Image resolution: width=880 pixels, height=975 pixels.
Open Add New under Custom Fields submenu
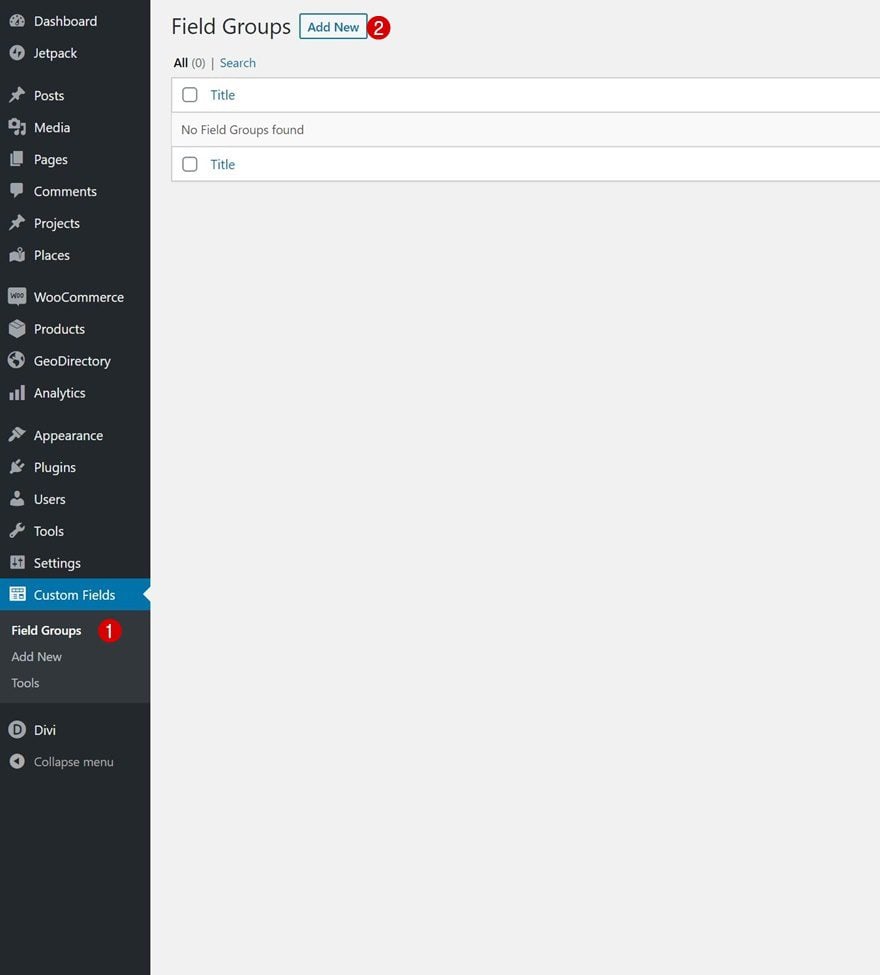tap(37, 657)
